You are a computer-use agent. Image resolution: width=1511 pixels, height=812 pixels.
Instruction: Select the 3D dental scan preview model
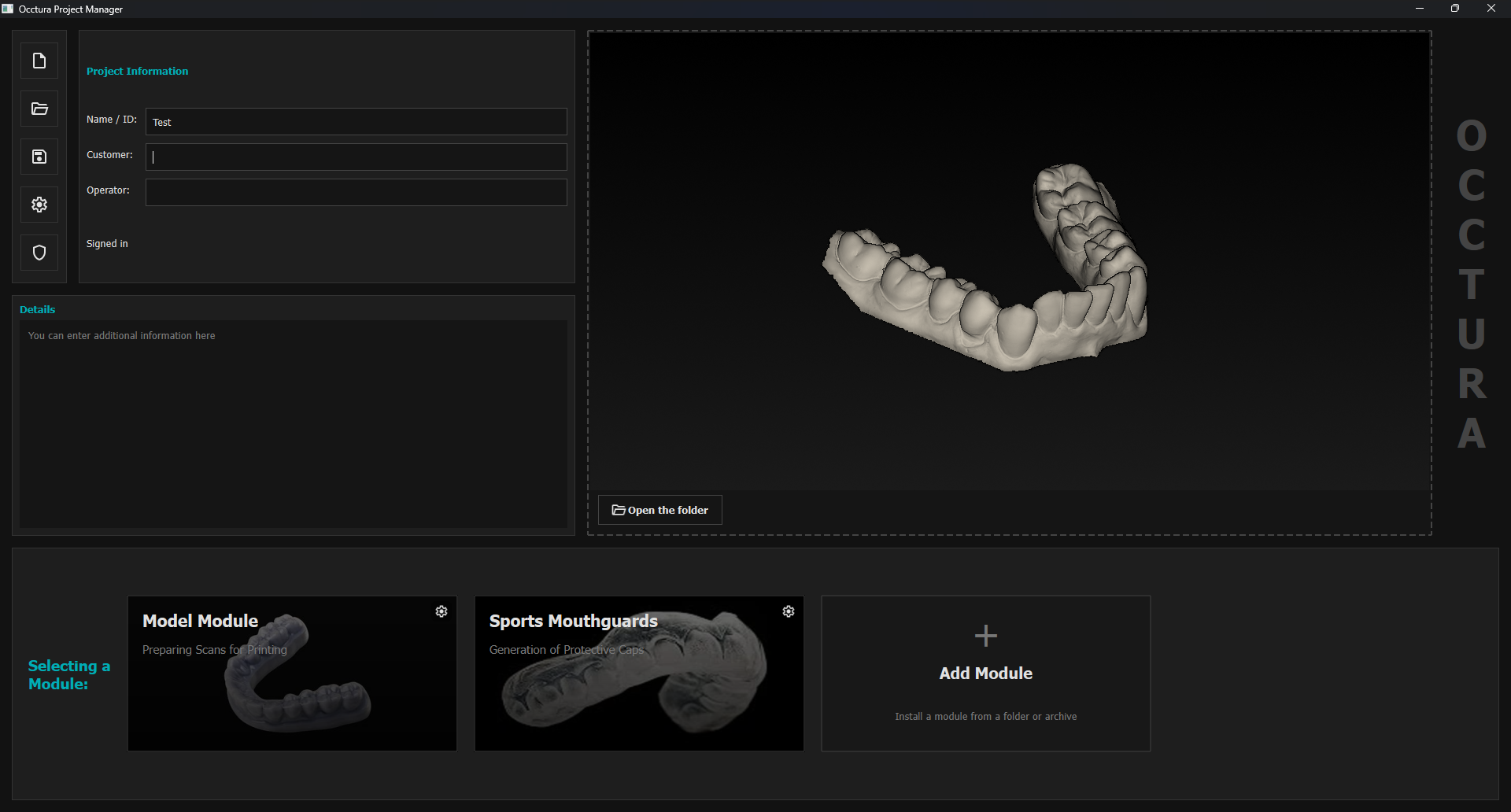[985, 268]
